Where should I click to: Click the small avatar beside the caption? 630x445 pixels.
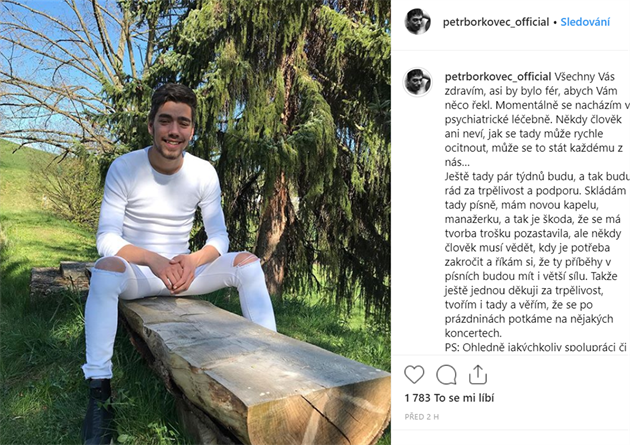point(417,82)
